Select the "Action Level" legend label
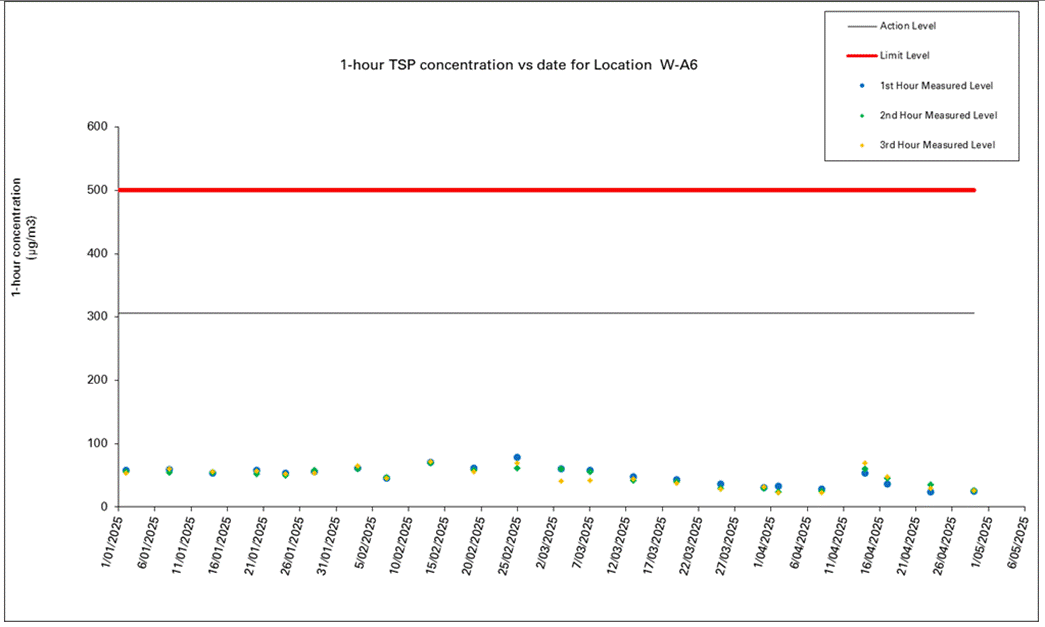 point(907,25)
